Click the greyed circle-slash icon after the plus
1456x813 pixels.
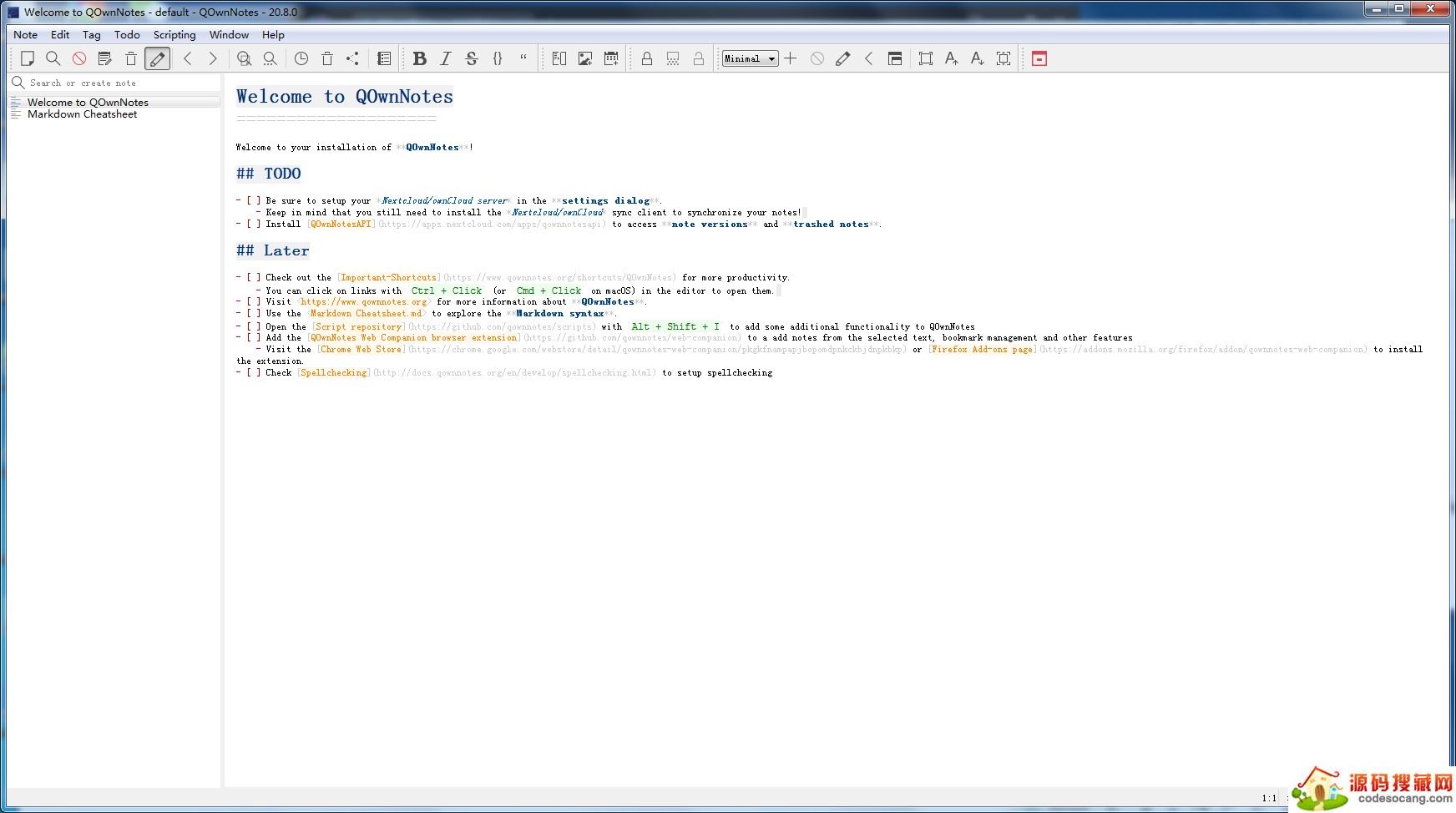[817, 58]
